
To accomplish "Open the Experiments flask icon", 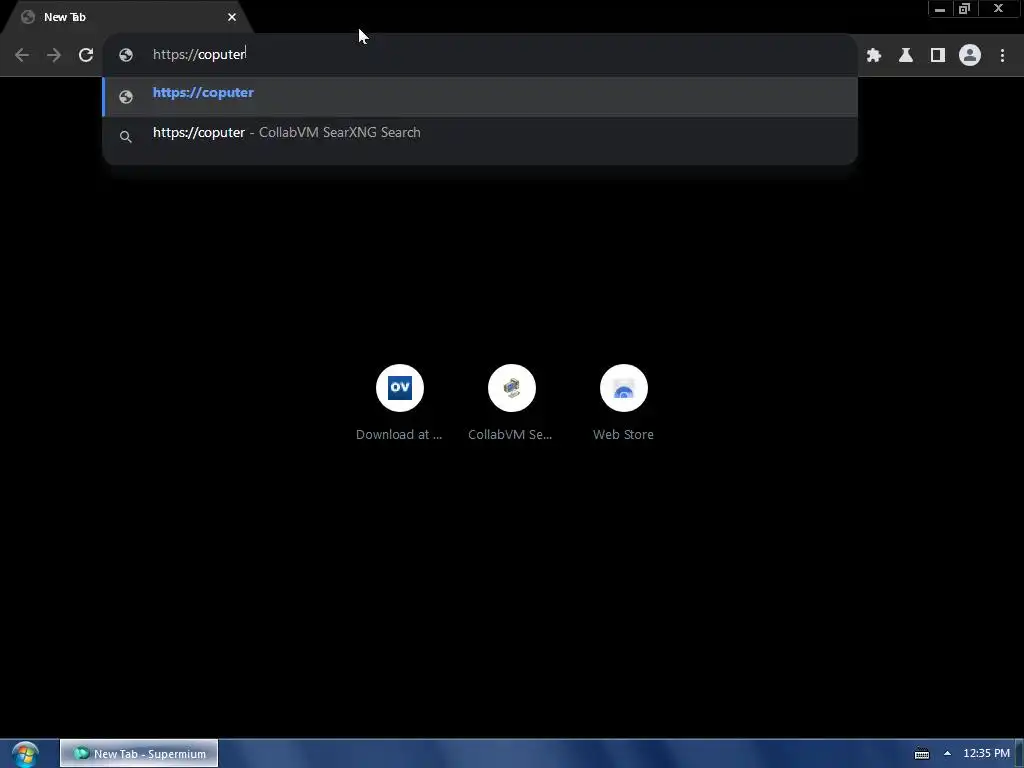I will 906,55.
